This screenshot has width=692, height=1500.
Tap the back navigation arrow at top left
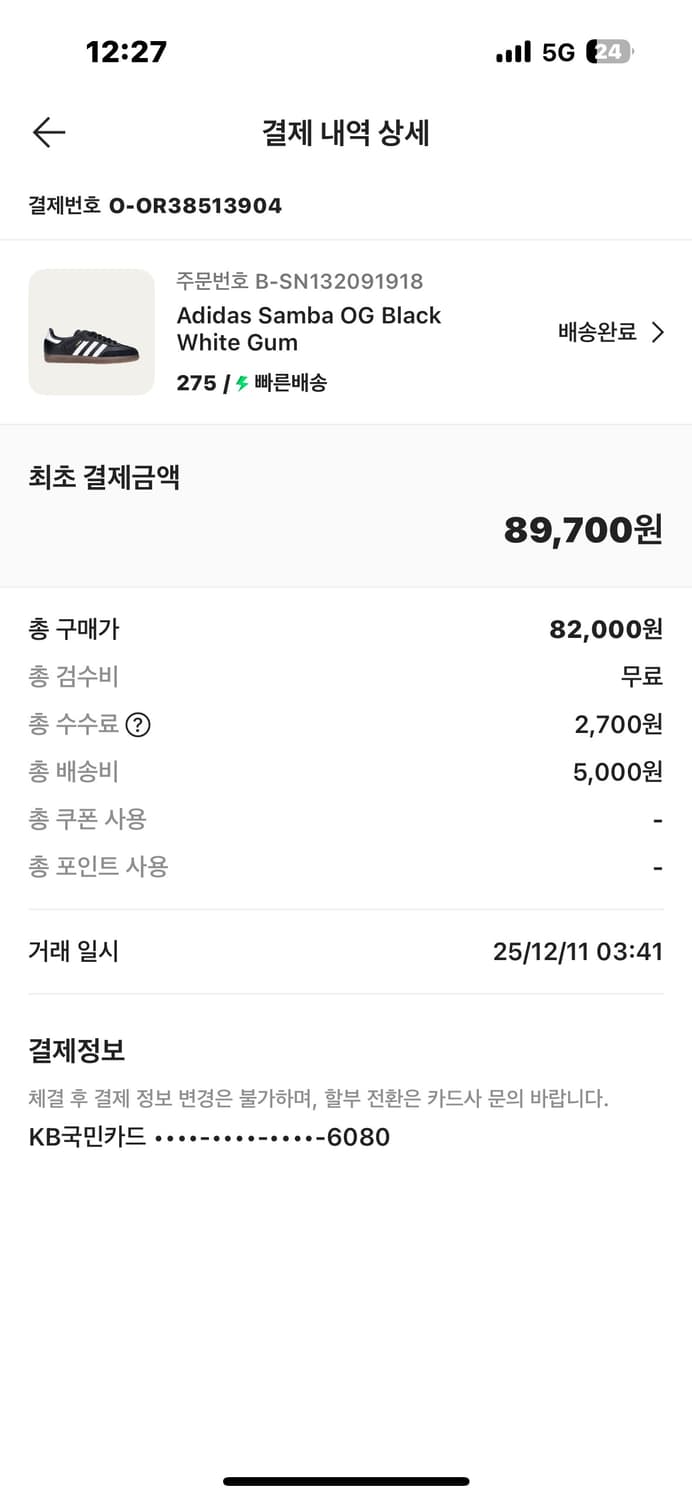coord(48,132)
